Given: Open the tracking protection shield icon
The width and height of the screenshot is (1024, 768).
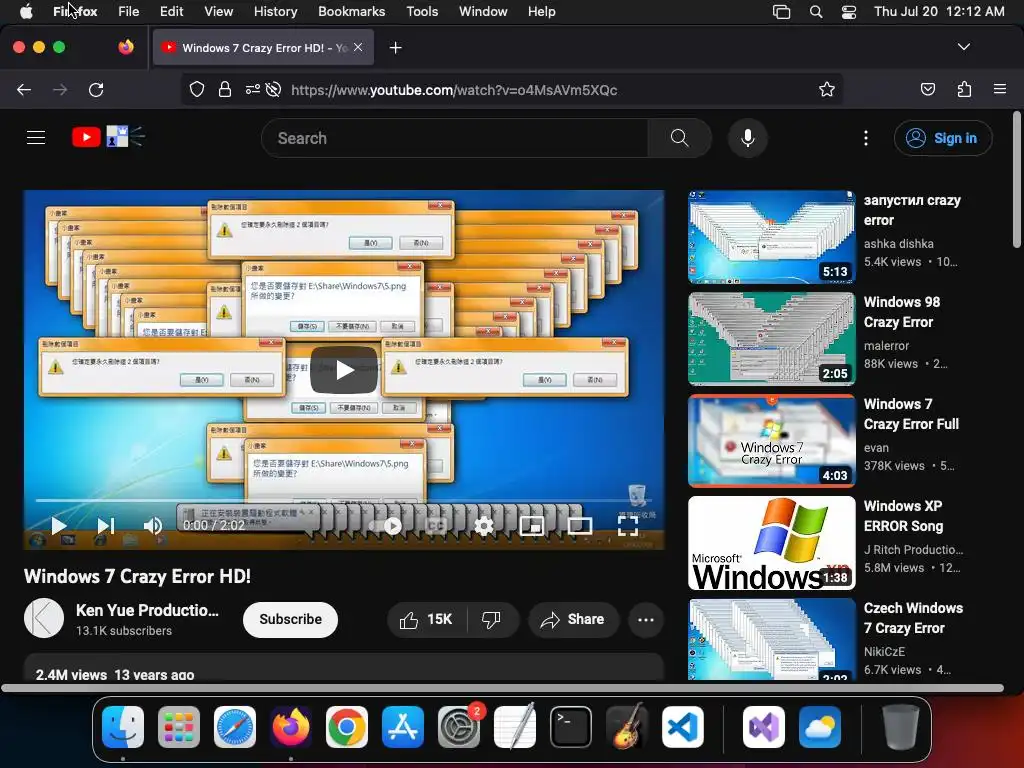Looking at the screenshot, I should (x=197, y=89).
